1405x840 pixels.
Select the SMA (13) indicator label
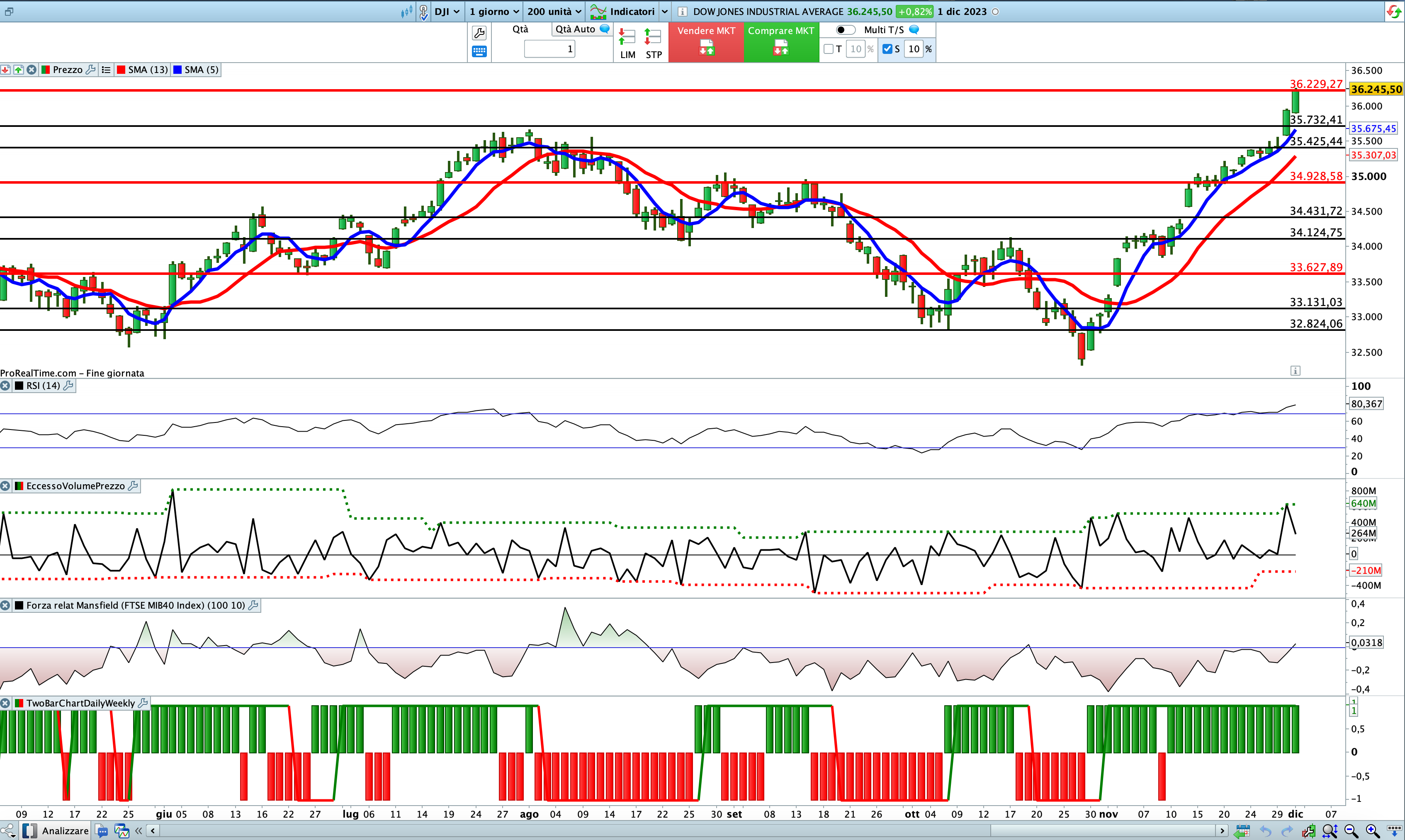click(142, 70)
